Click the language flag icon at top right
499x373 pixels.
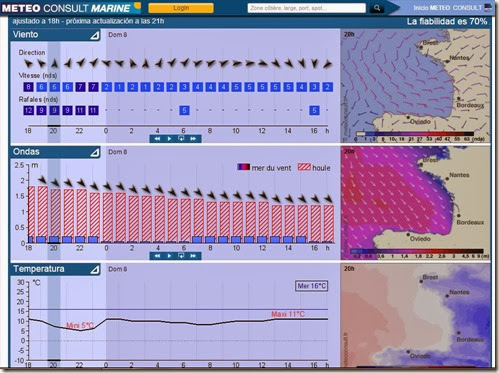coord(489,8)
